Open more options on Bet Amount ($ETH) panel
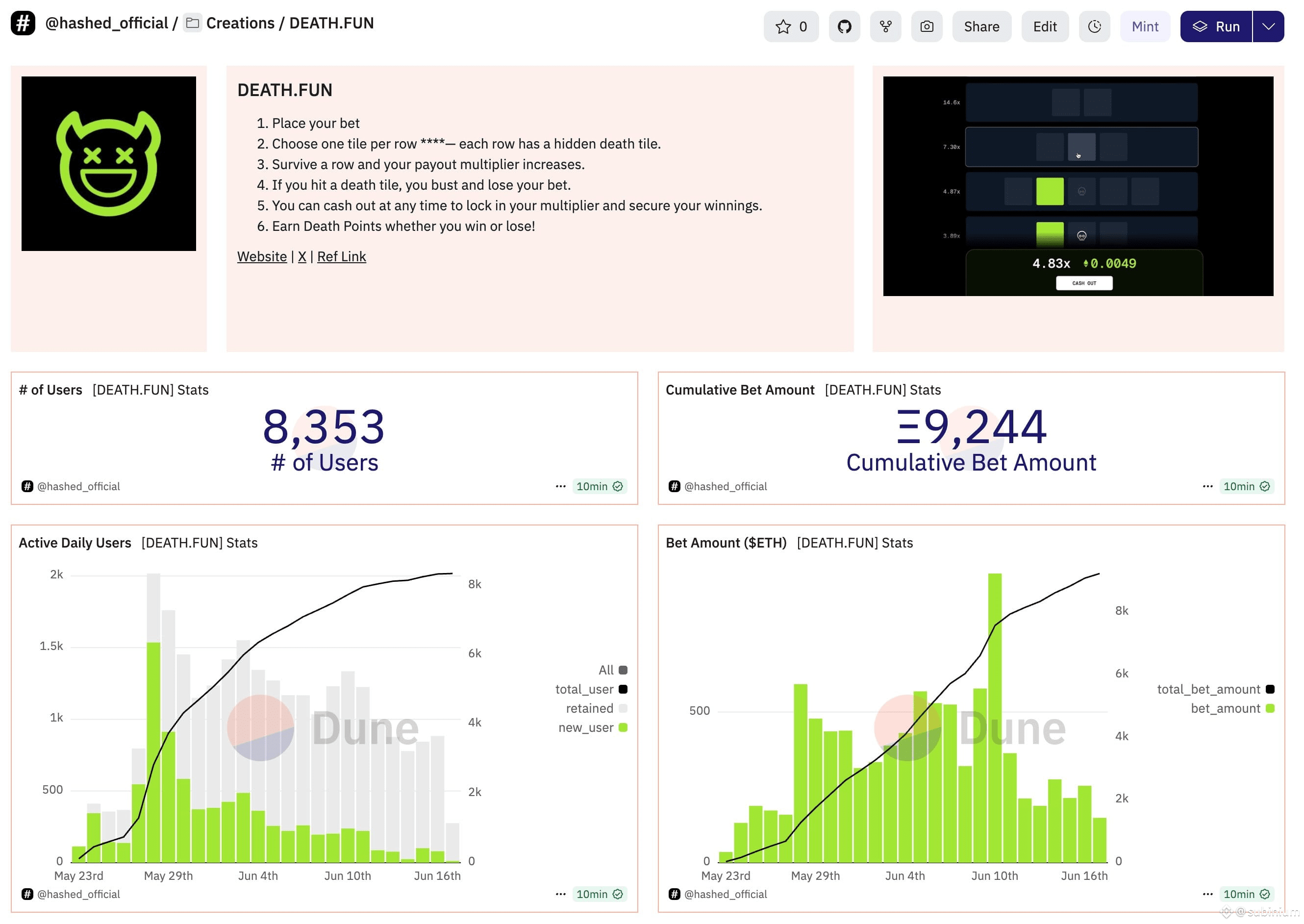Image resolution: width=1304 pixels, height=924 pixels. [1207, 894]
